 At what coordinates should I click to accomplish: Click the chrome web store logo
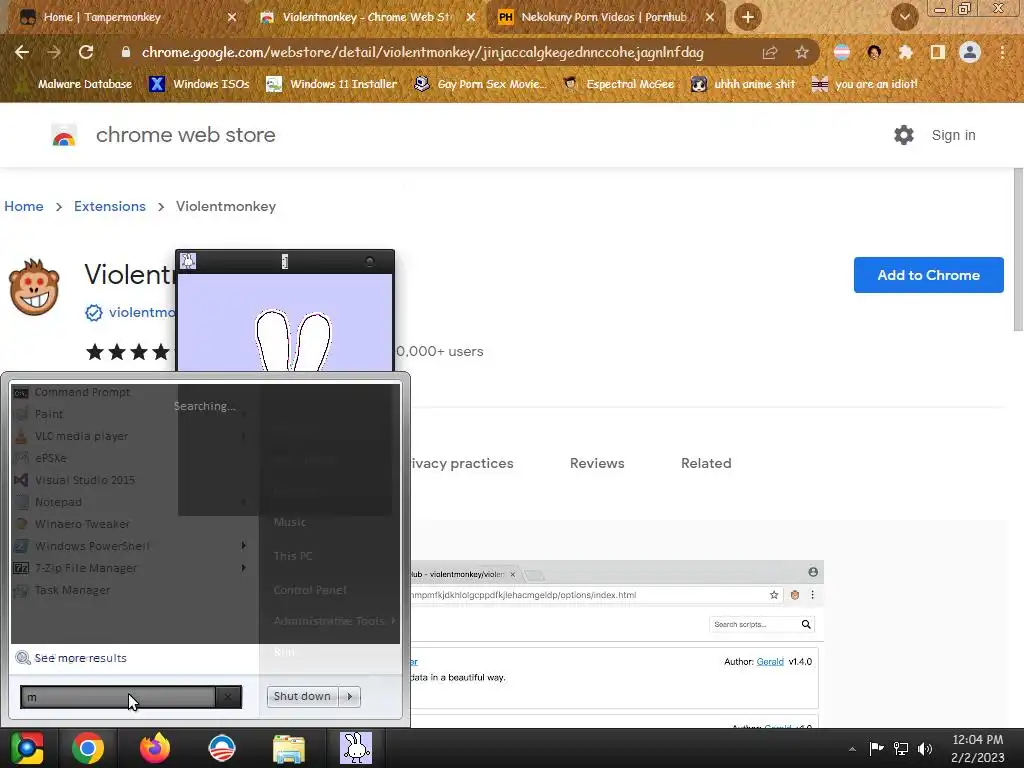click(164, 135)
